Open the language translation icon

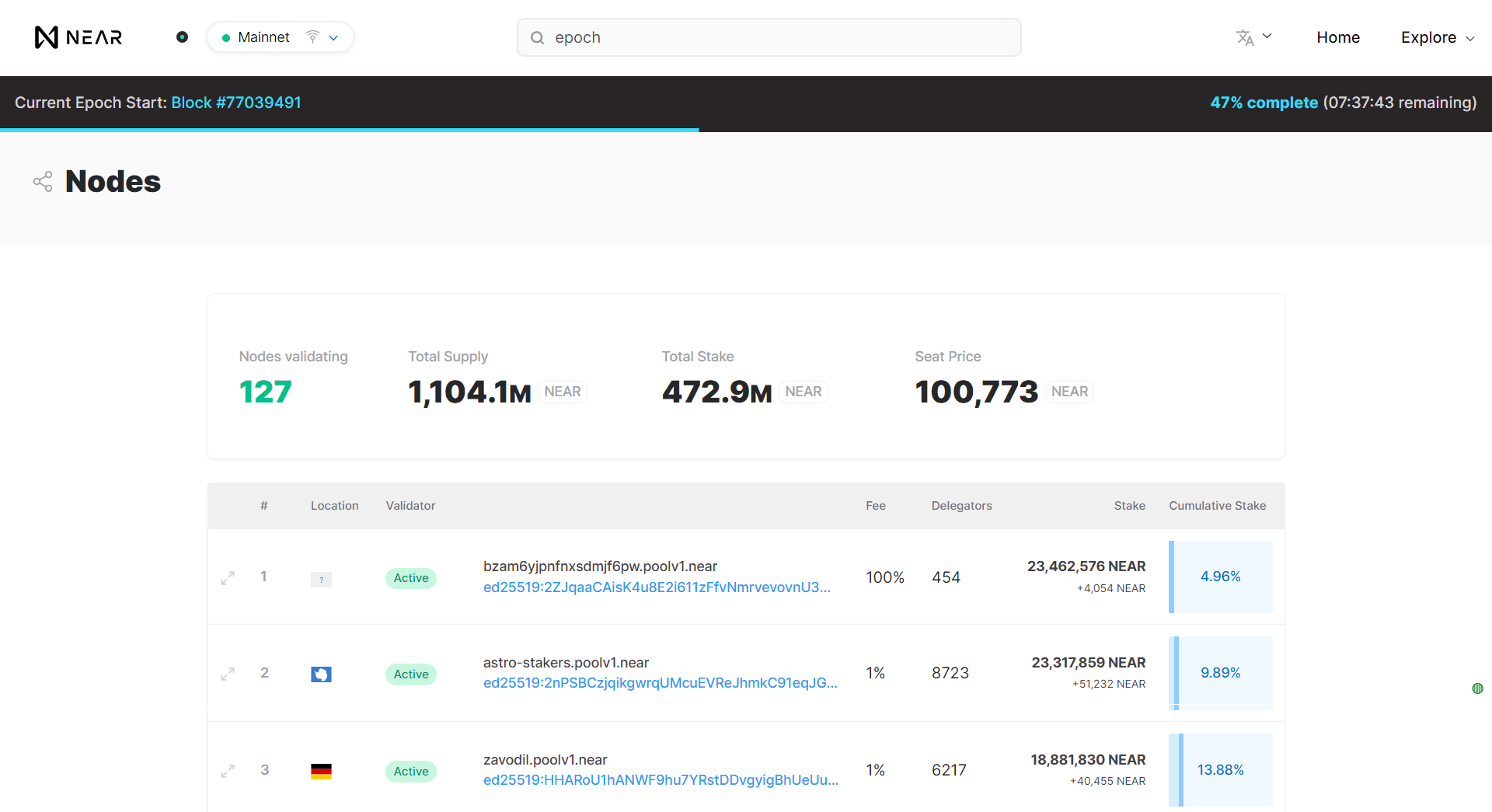click(x=1245, y=37)
